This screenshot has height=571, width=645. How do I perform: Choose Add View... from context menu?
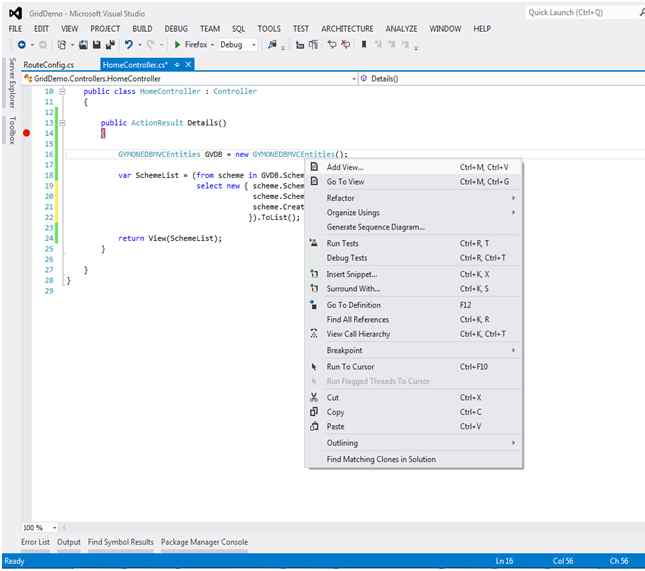[345, 167]
